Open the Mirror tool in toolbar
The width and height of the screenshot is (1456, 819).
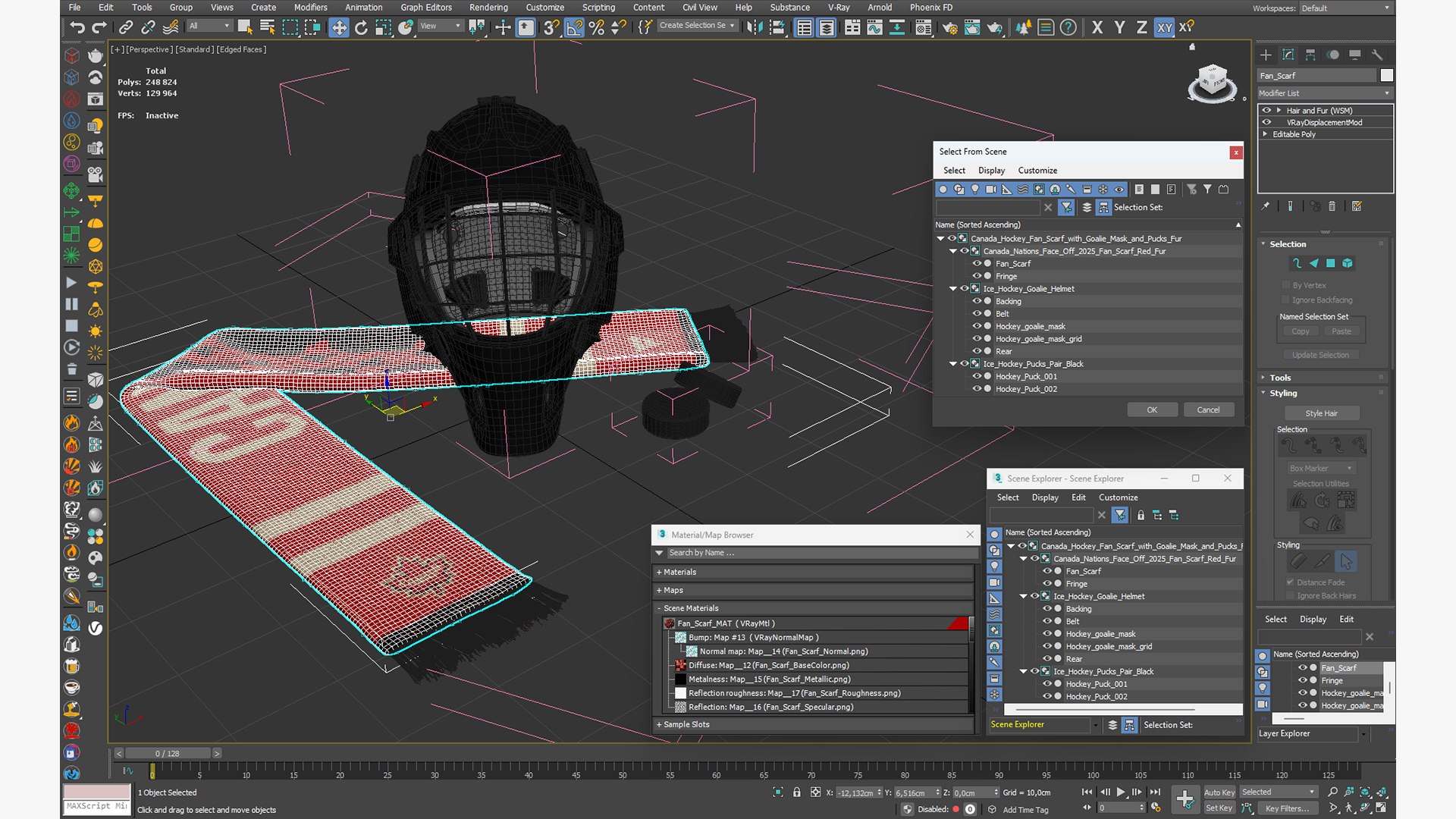[755, 27]
